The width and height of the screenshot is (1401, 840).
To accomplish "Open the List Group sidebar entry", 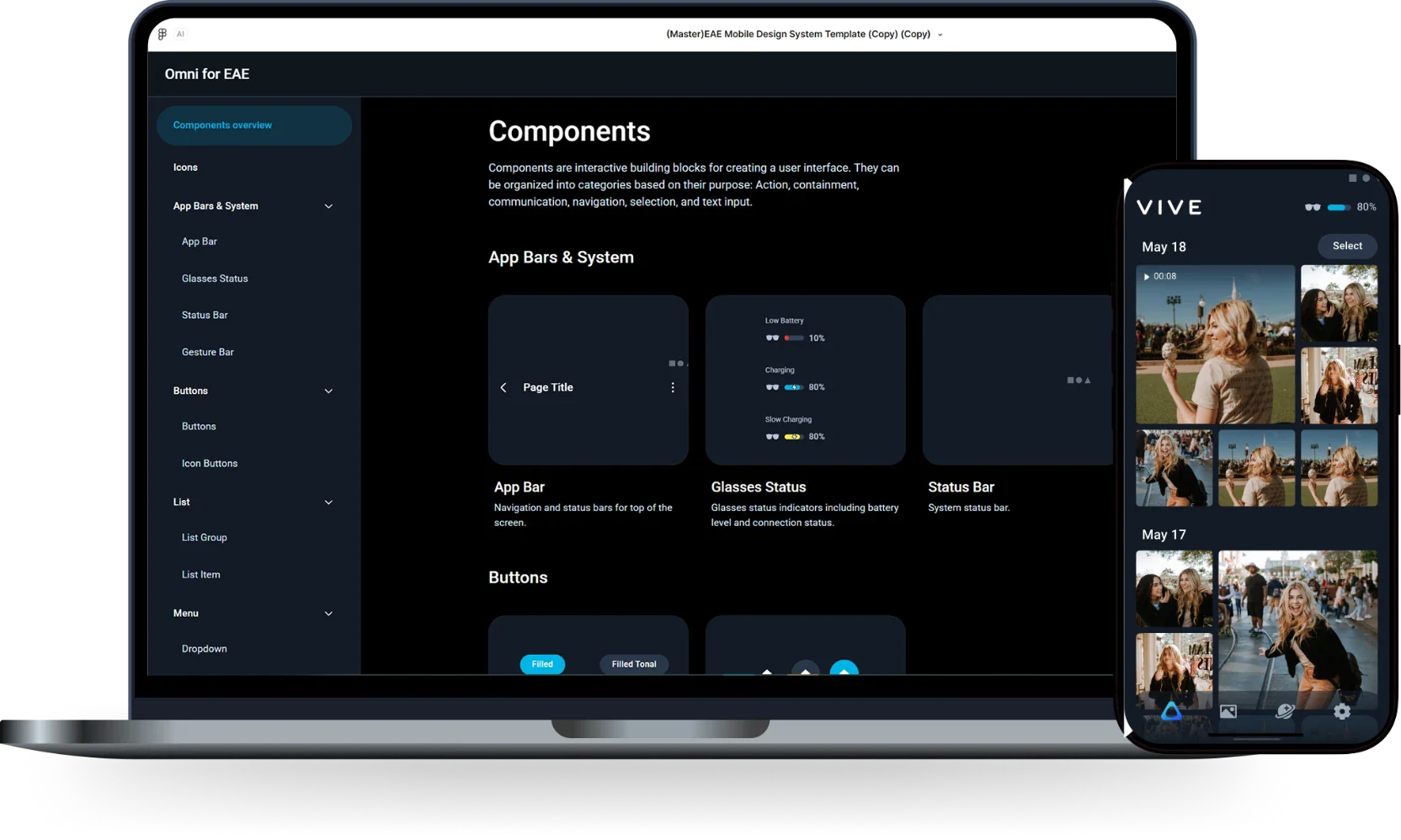I will coord(205,538).
